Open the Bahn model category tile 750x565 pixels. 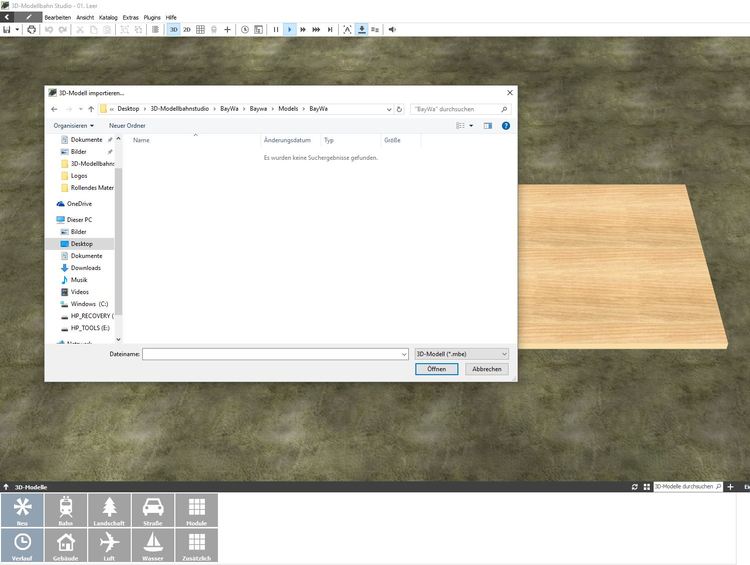(65, 510)
